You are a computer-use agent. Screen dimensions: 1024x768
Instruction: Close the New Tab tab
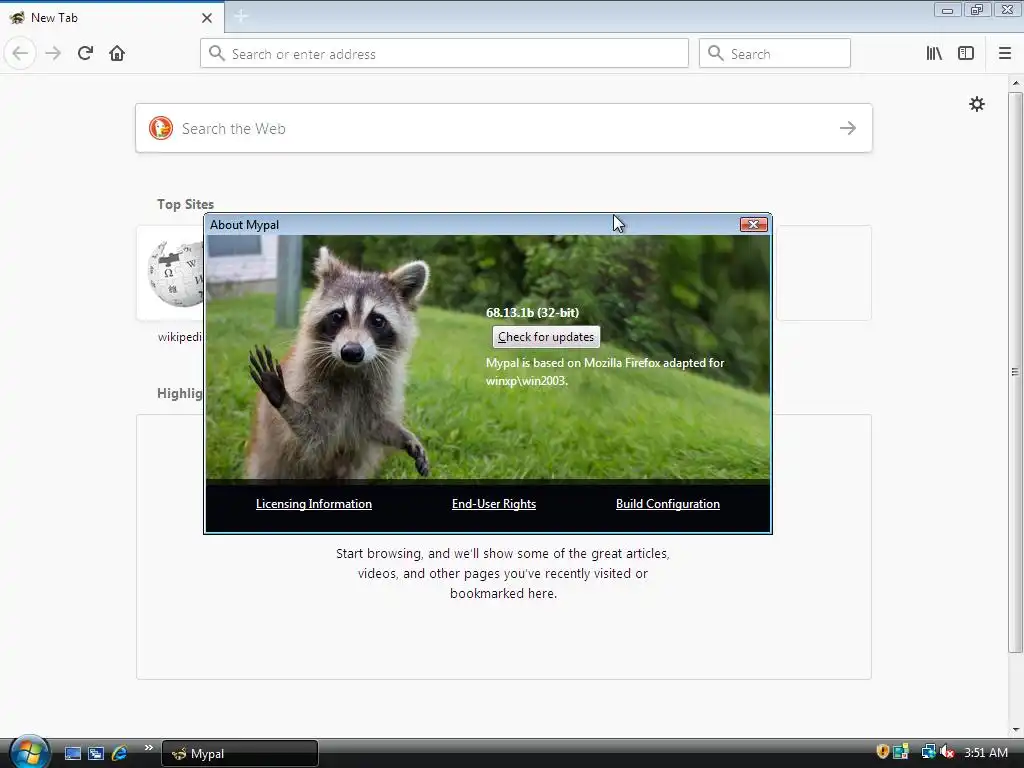click(207, 18)
